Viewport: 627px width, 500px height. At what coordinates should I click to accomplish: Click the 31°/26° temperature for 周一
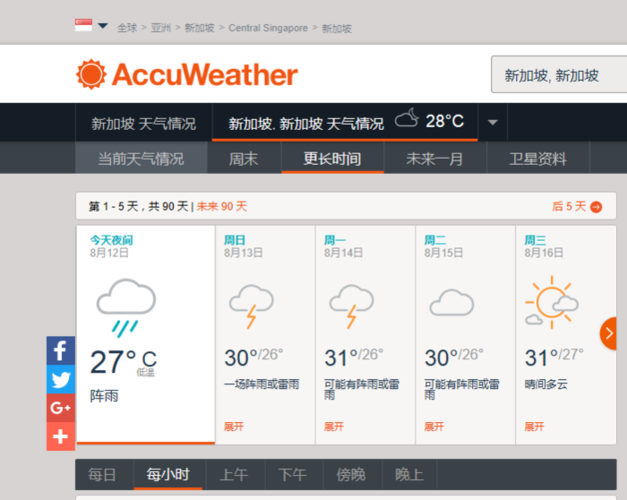[353, 357]
